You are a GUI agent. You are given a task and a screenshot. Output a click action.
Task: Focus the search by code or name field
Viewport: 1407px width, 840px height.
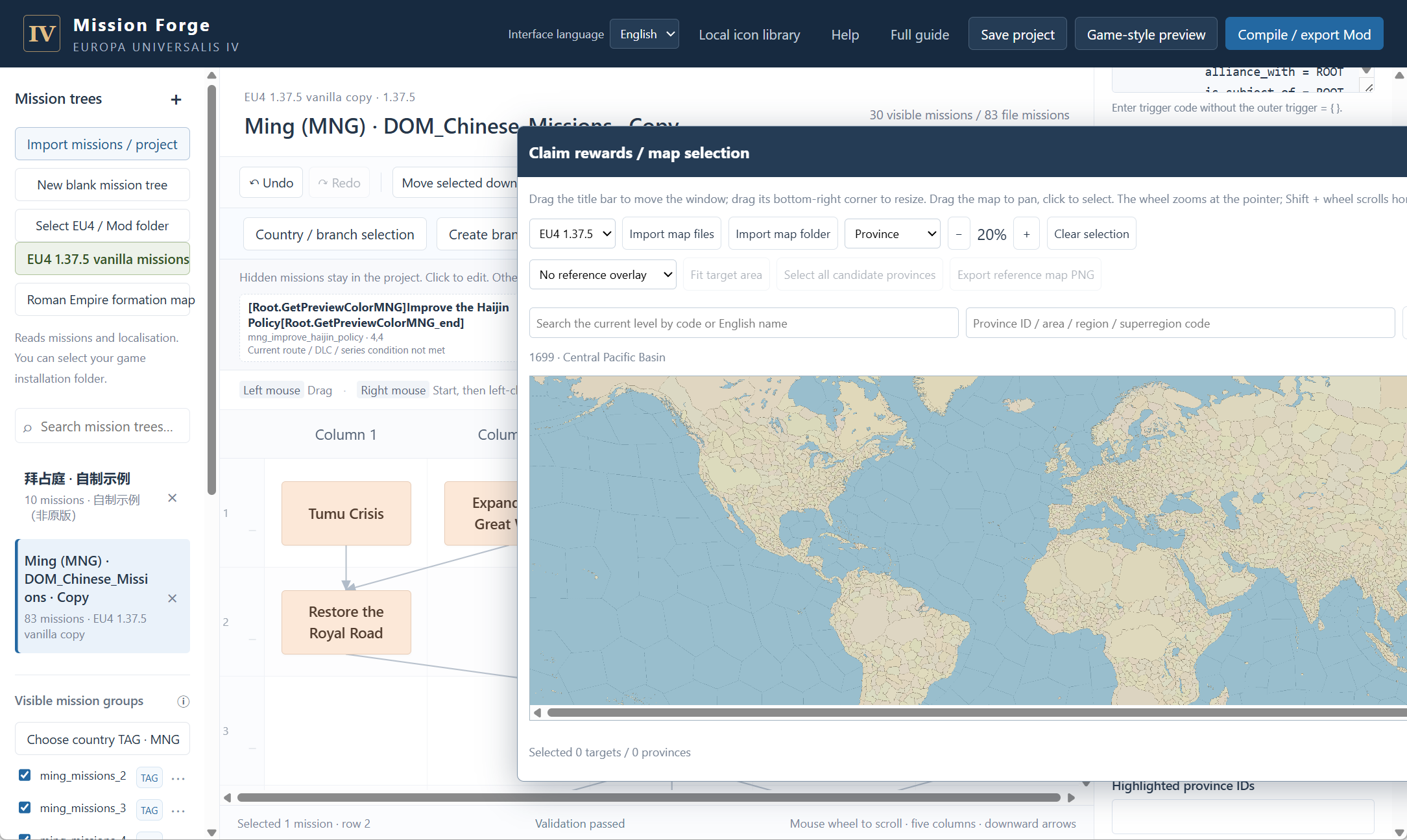pyautogui.click(x=743, y=323)
